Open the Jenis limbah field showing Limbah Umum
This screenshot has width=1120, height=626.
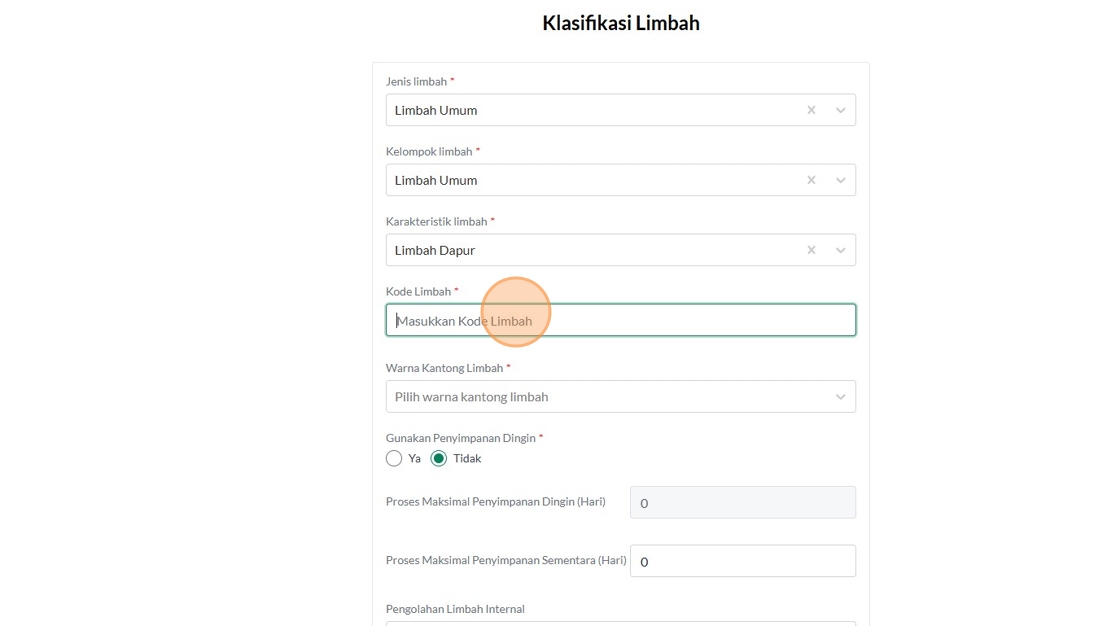(x=590, y=110)
